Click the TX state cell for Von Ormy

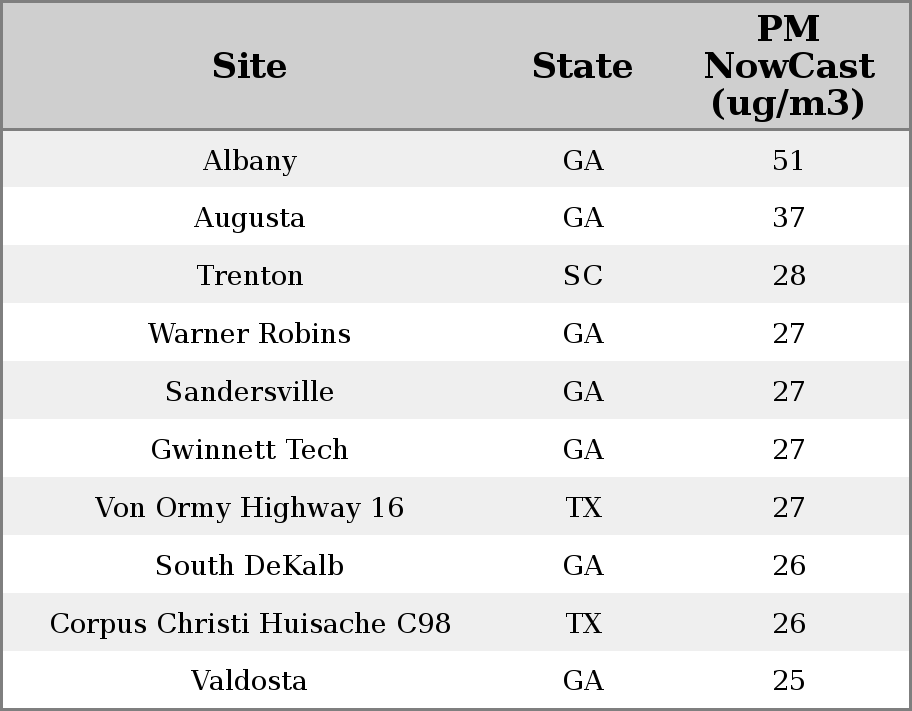[x=583, y=508]
